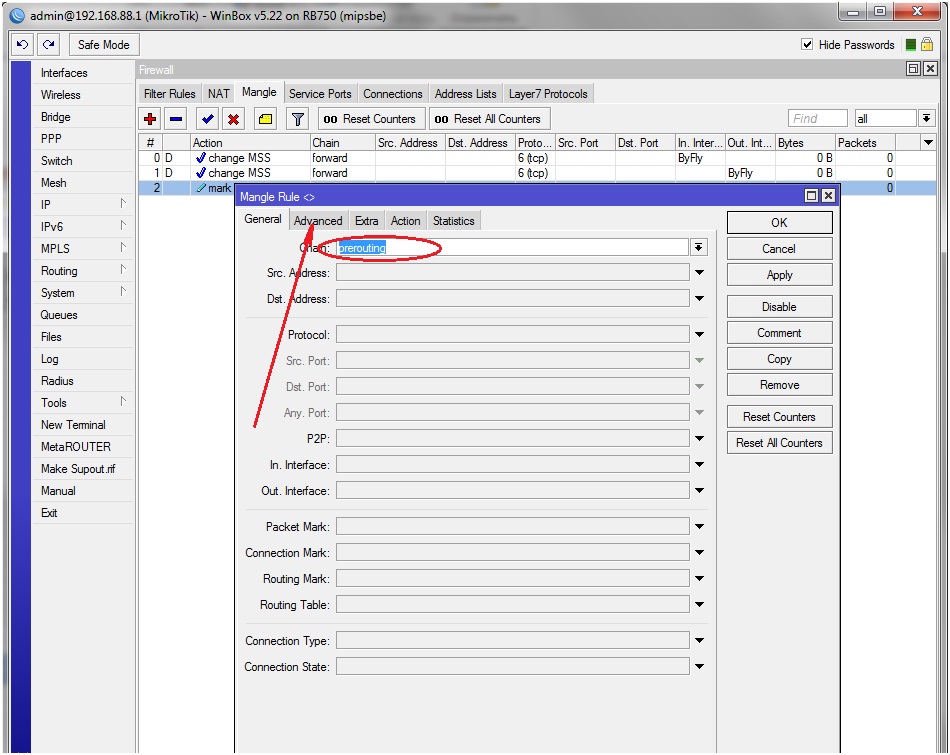Toggle the Hide Passwords checkbox
950x755 pixels.
808,45
